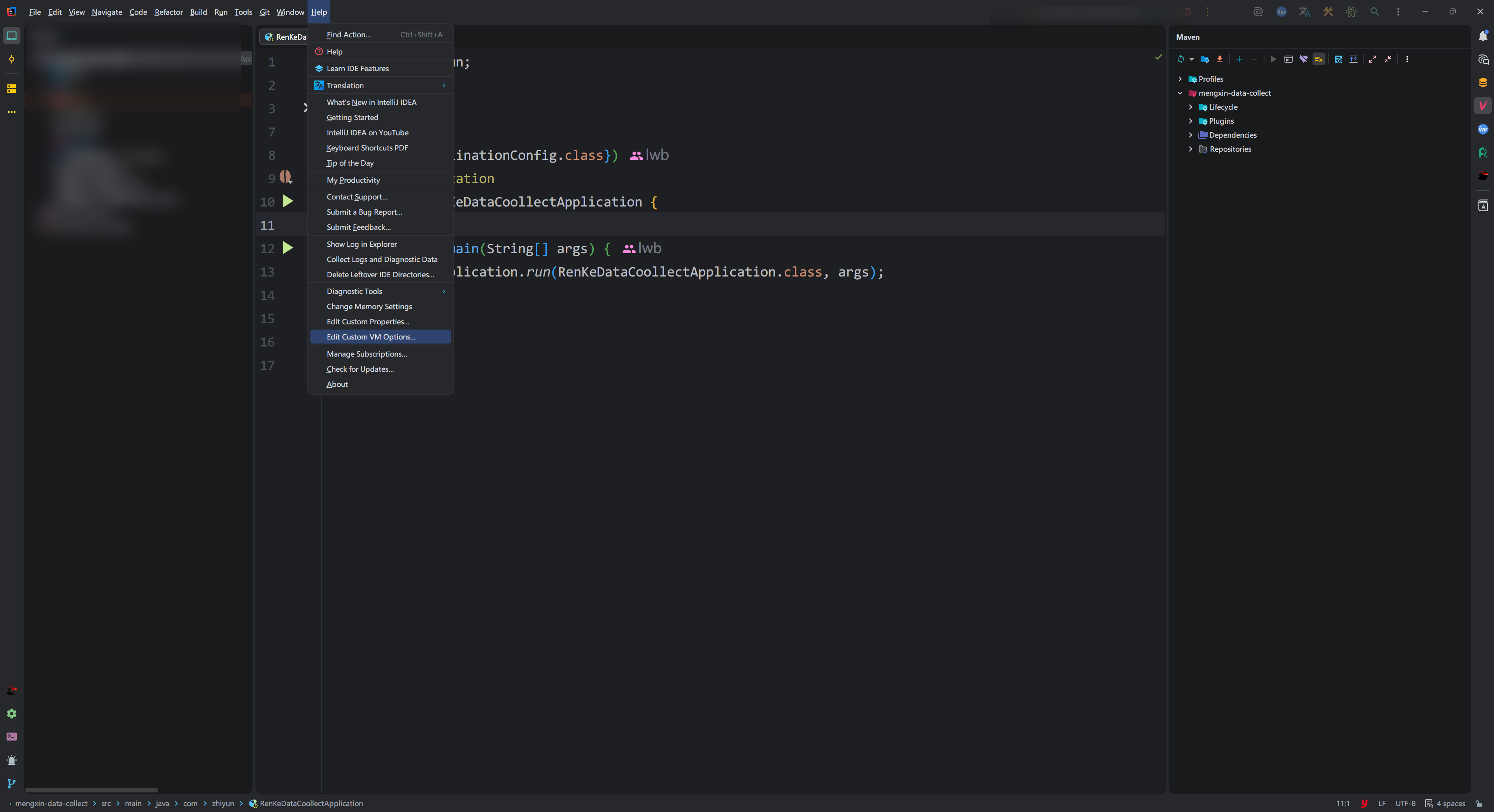Viewport: 1494px width, 812px height.
Task: Select Edit Custom VM Options menu item
Action: 371,337
